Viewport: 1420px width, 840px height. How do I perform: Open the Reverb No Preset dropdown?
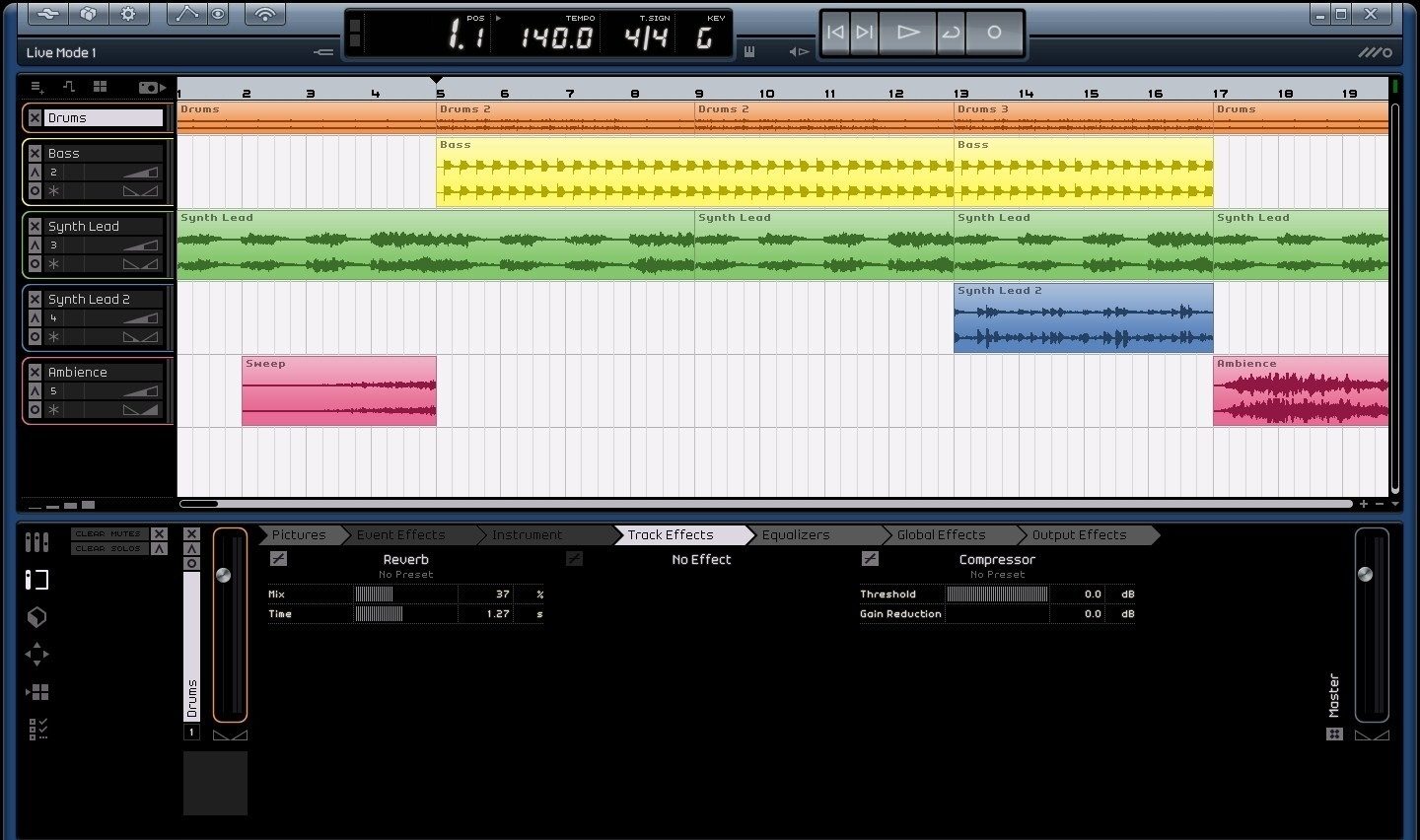pos(406,574)
